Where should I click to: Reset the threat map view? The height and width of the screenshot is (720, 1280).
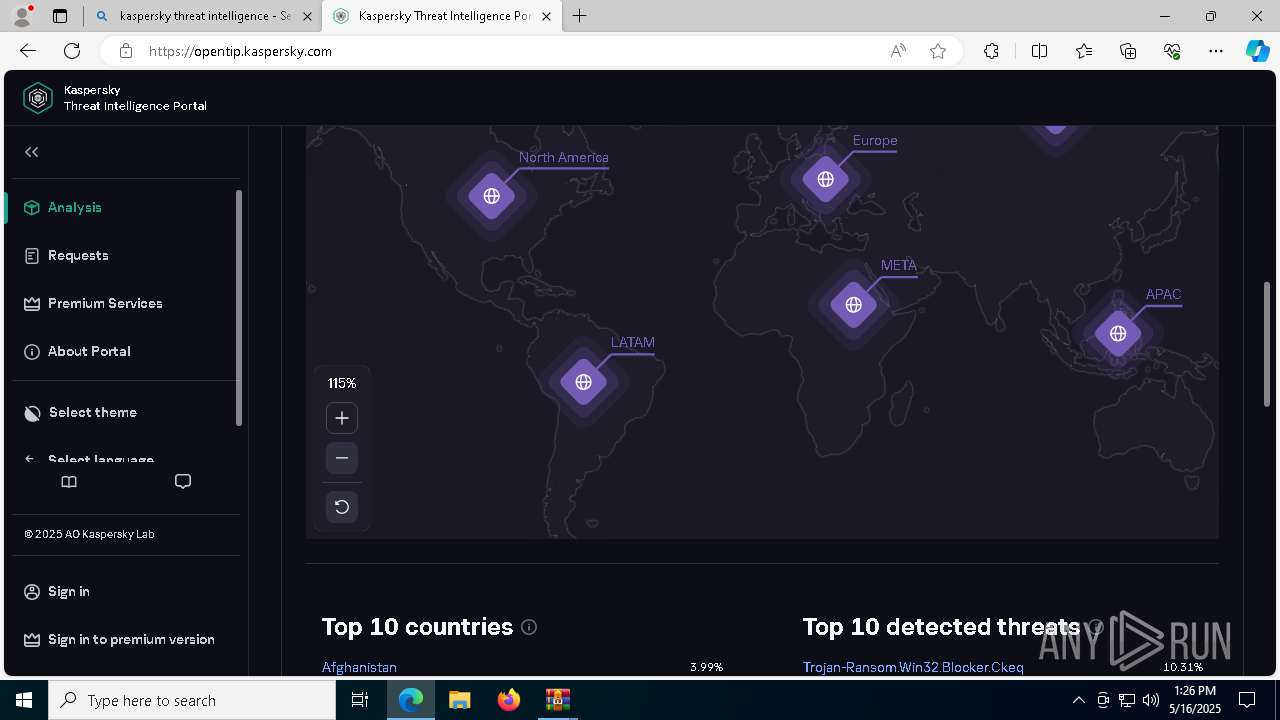click(x=342, y=507)
